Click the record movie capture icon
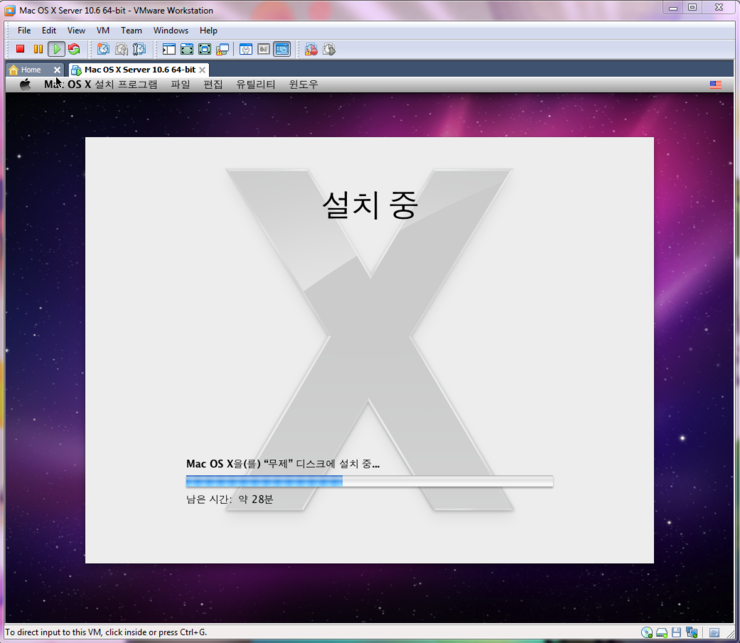This screenshot has width=740, height=643. (x=311, y=49)
